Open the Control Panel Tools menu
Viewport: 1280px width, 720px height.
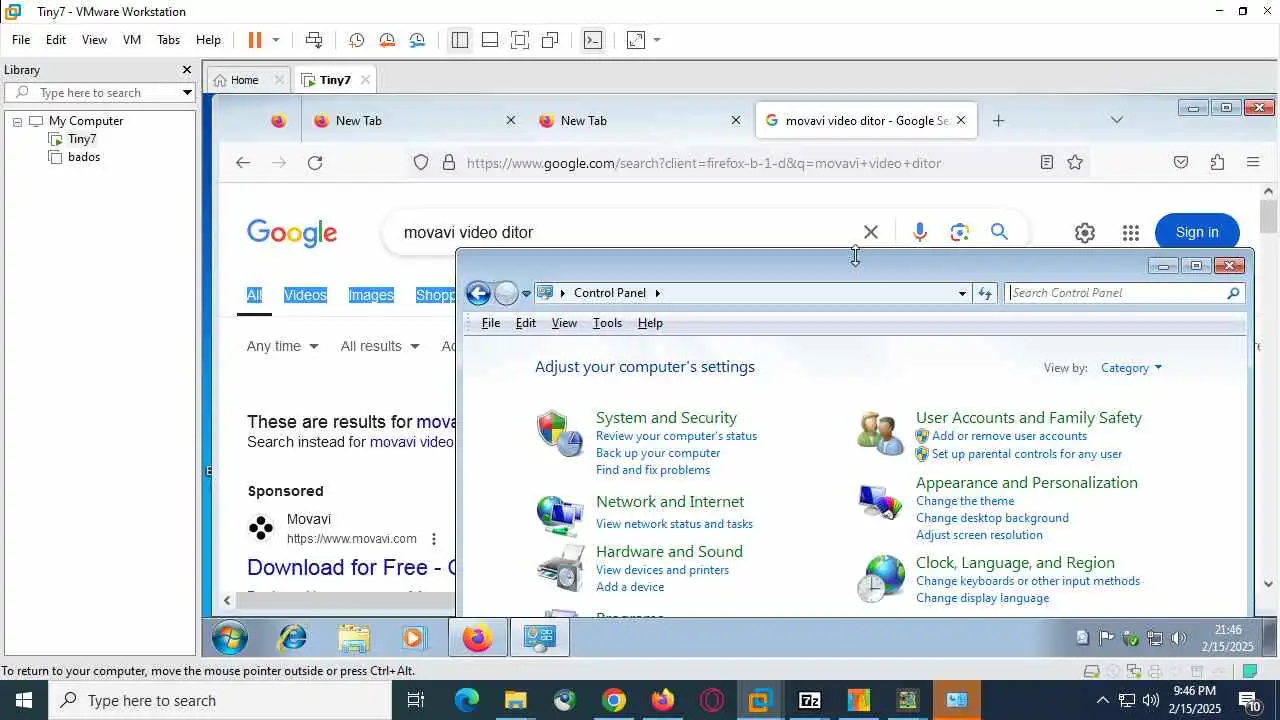coord(607,323)
